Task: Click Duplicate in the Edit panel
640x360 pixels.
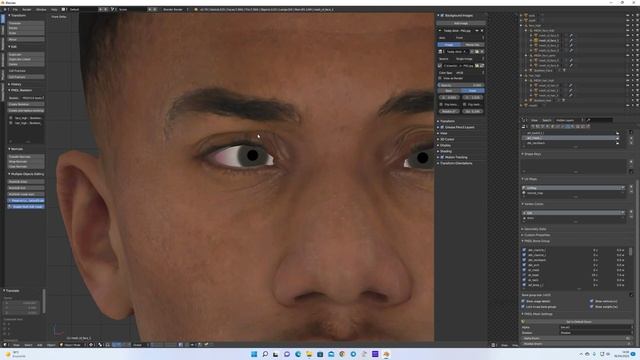Action: click(26, 54)
